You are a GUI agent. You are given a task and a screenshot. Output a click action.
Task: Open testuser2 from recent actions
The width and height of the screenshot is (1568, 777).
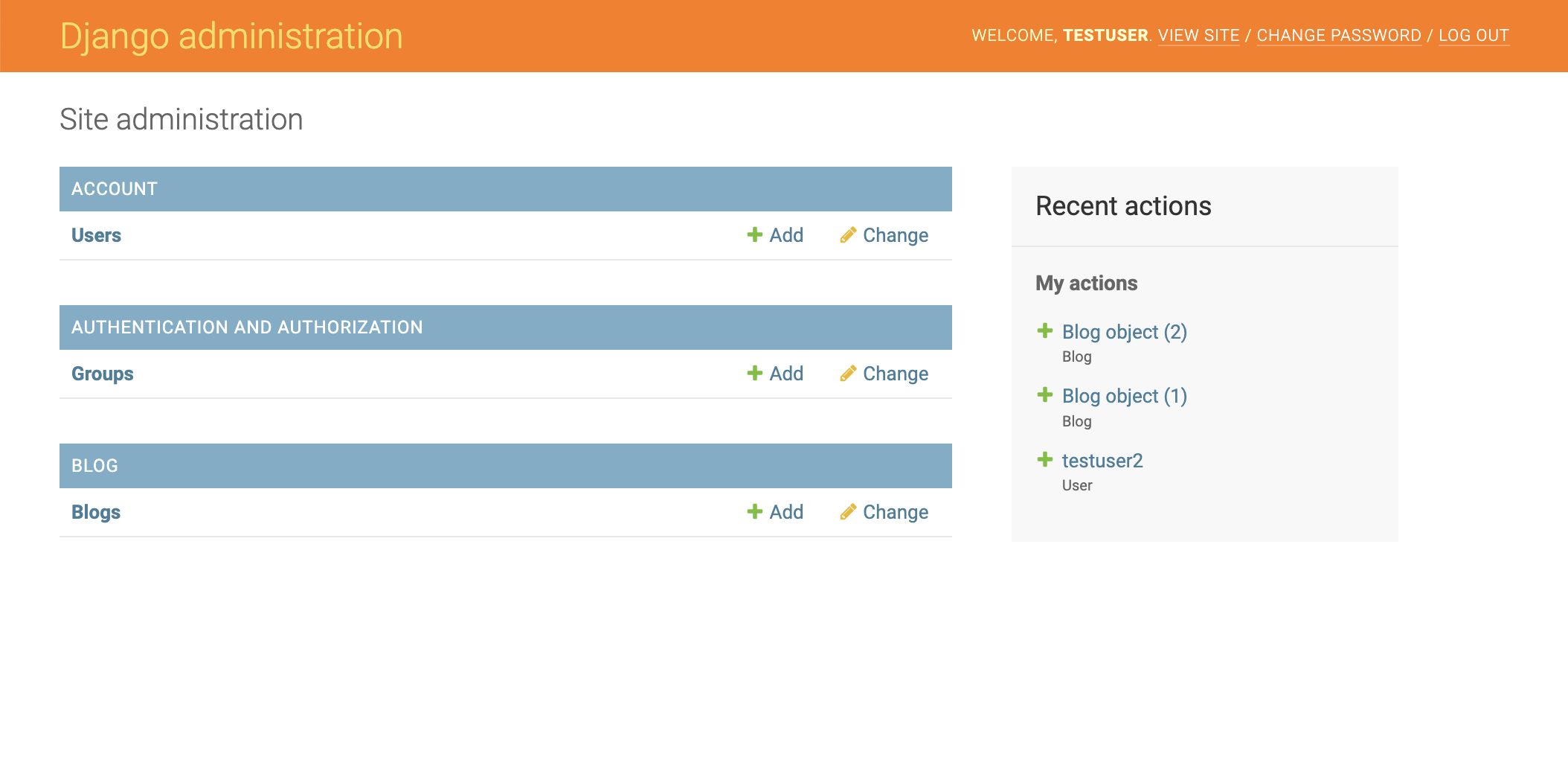(1103, 461)
